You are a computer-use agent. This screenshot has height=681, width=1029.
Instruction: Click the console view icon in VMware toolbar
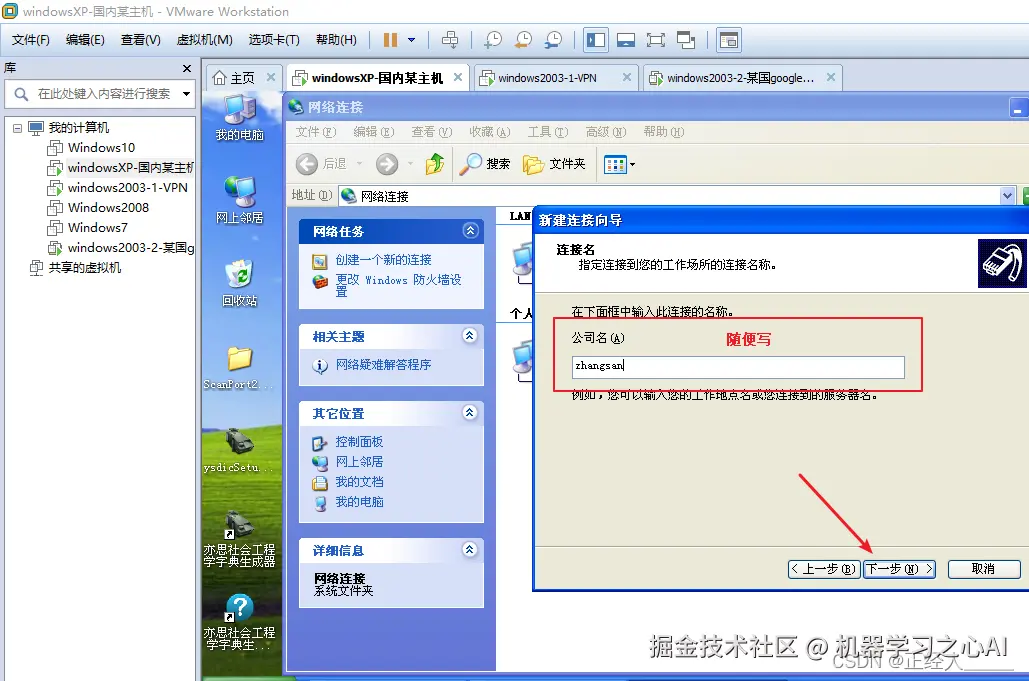click(728, 40)
